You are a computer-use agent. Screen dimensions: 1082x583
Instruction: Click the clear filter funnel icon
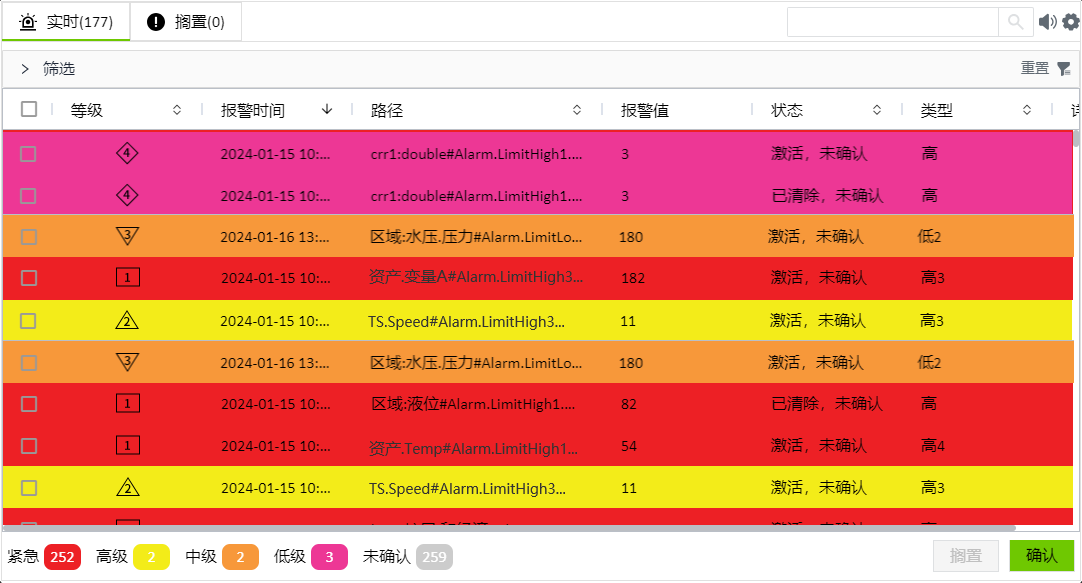click(x=1064, y=69)
